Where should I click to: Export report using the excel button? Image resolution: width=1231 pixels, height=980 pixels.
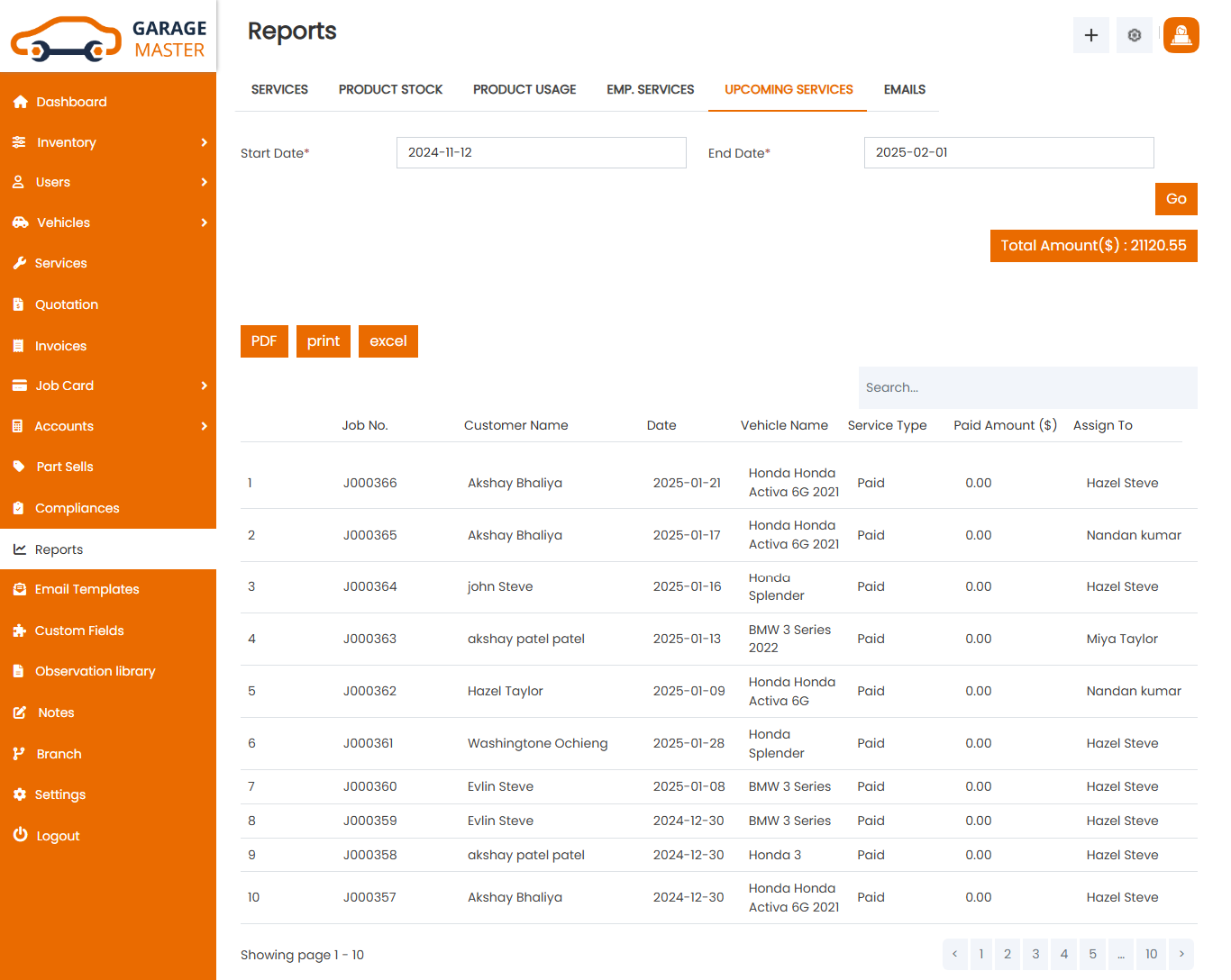coord(388,341)
